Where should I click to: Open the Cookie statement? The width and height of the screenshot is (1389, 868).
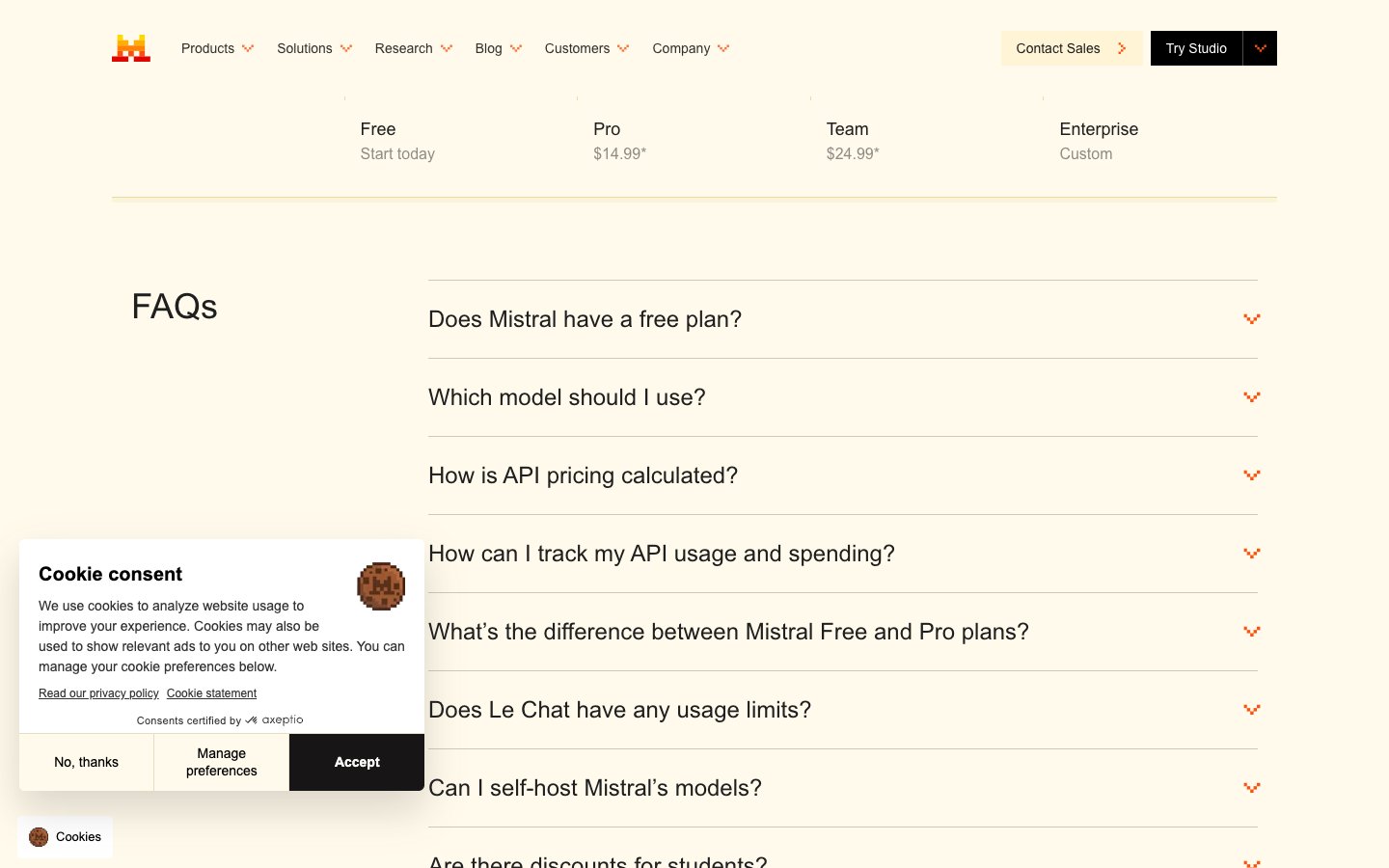(x=211, y=693)
